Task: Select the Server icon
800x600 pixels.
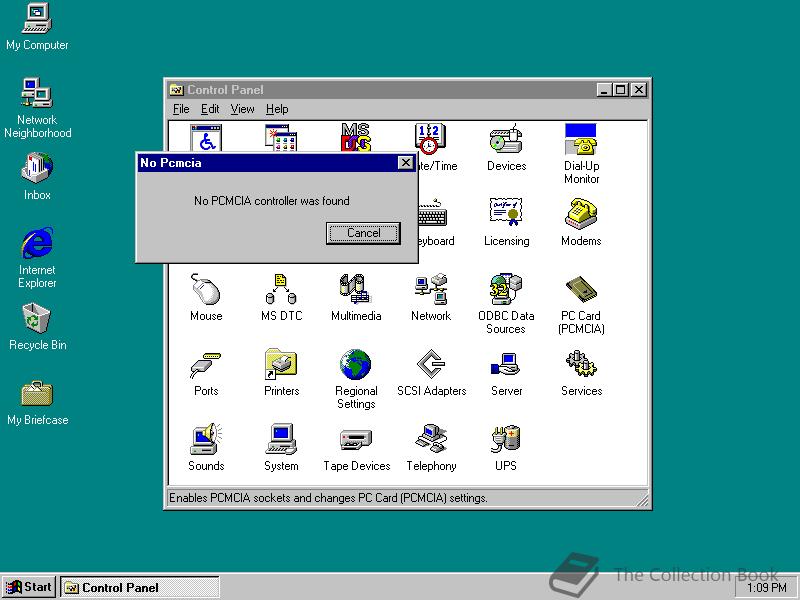Action: click(506, 364)
